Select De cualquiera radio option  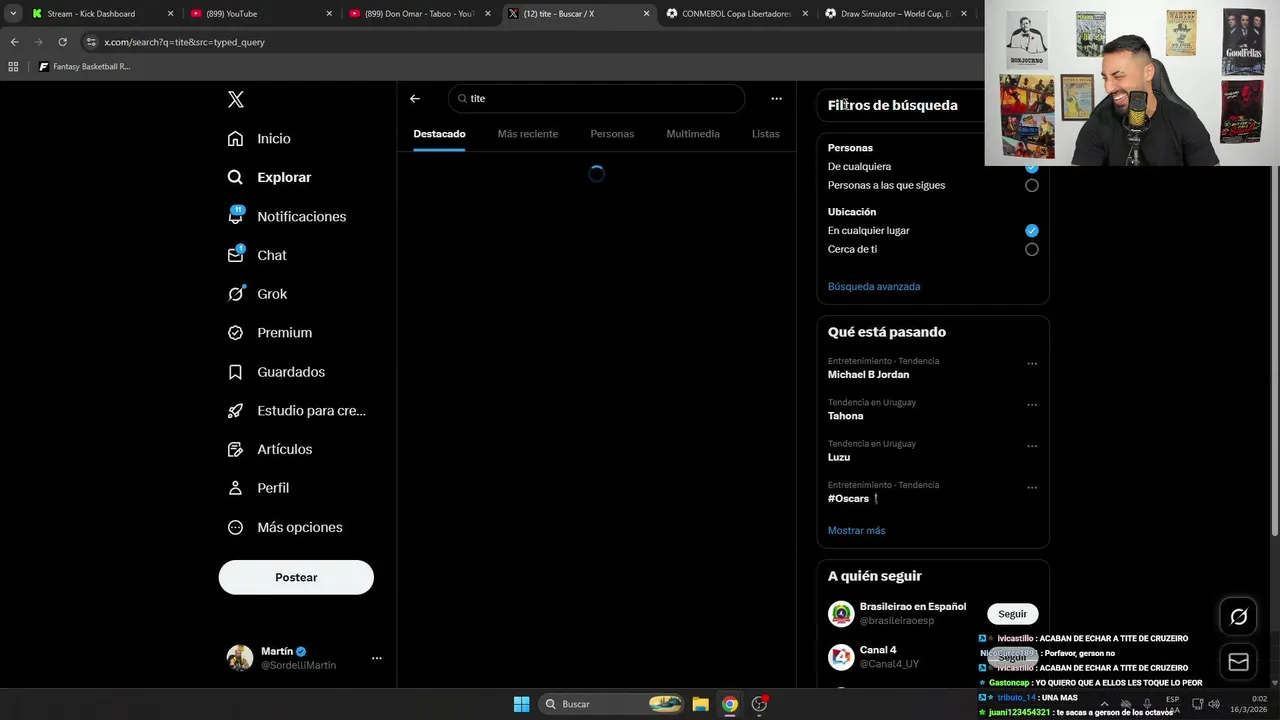pos(1032,167)
